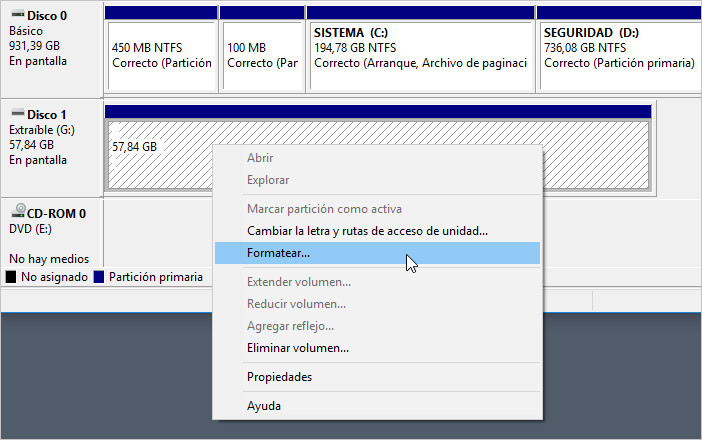Select the 100 MB partition on Disco 0

(261, 55)
